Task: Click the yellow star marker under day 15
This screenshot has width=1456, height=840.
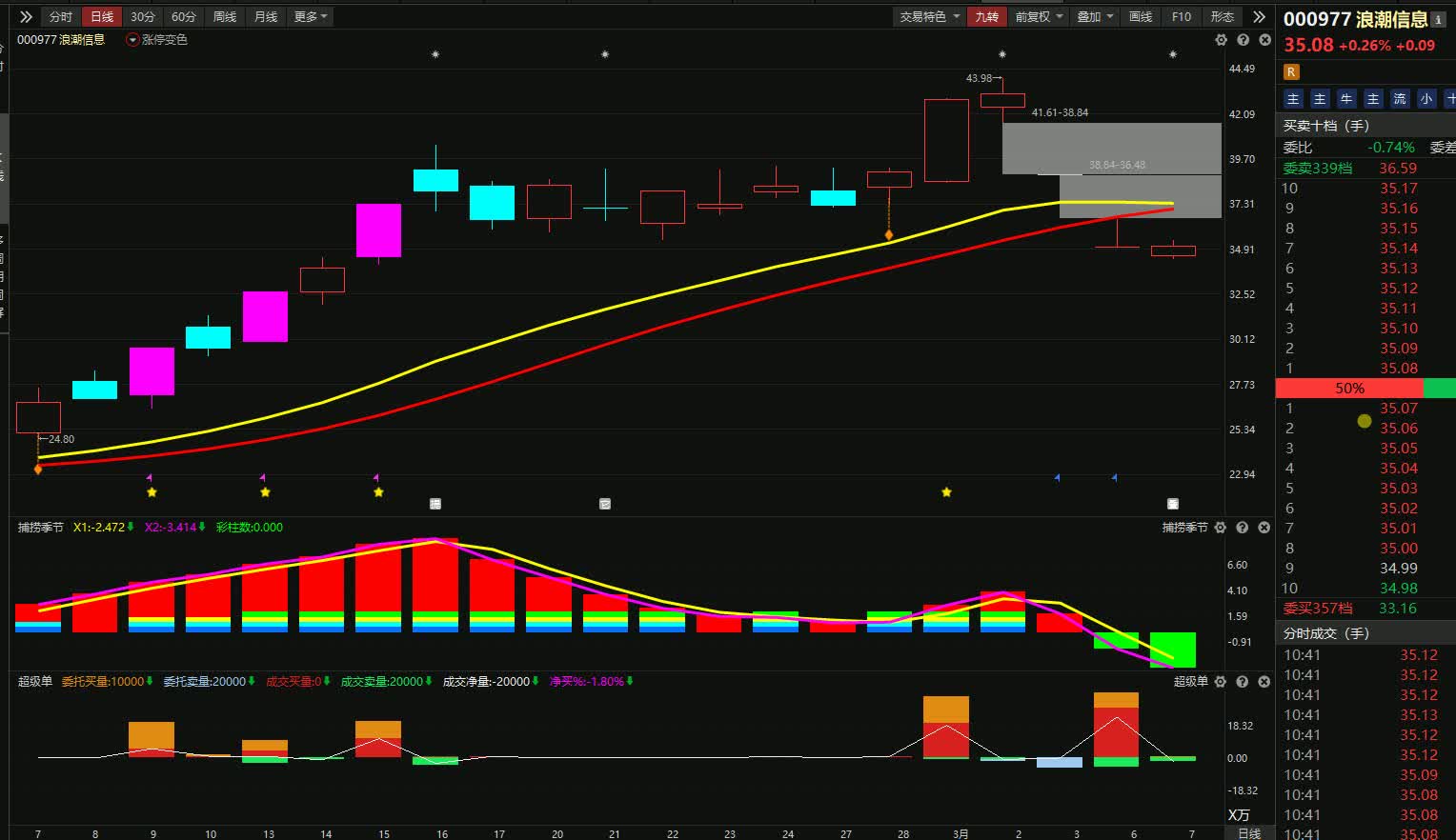Action: tap(378, 492)
